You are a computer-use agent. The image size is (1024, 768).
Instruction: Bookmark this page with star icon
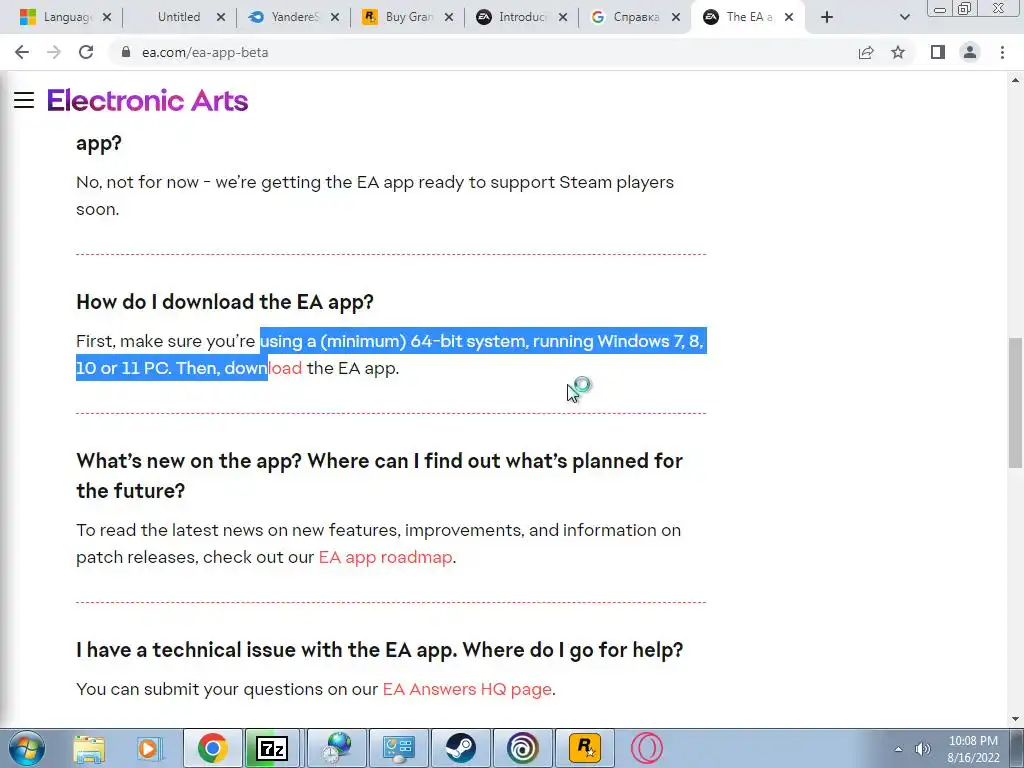pos(898,52)
